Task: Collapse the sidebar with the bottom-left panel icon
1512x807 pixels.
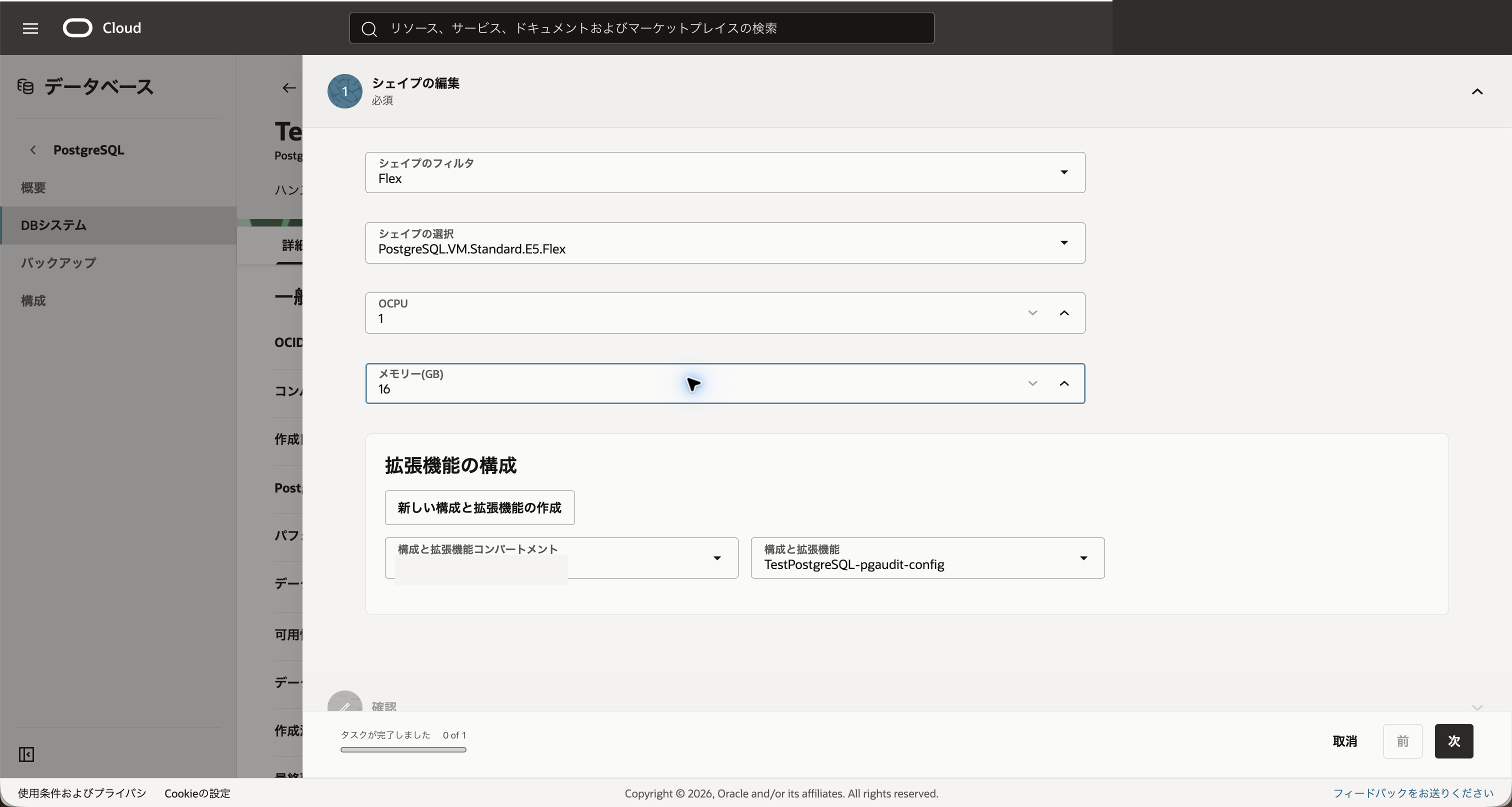Action: [26, 754]
